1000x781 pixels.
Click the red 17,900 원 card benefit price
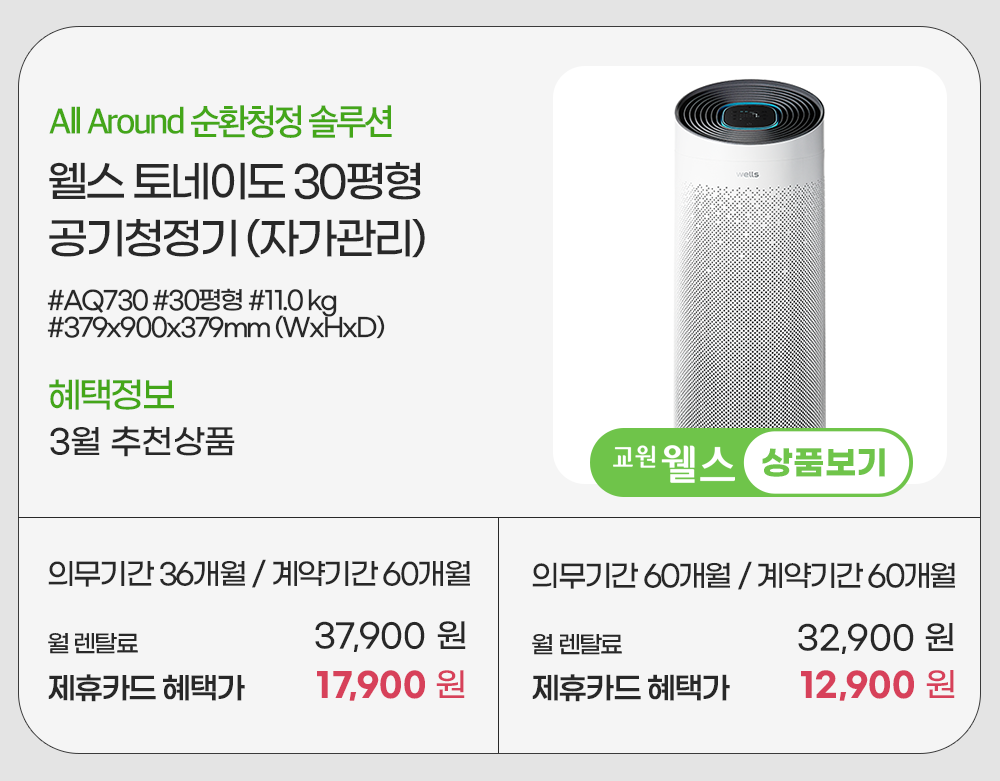coord(390,685)
